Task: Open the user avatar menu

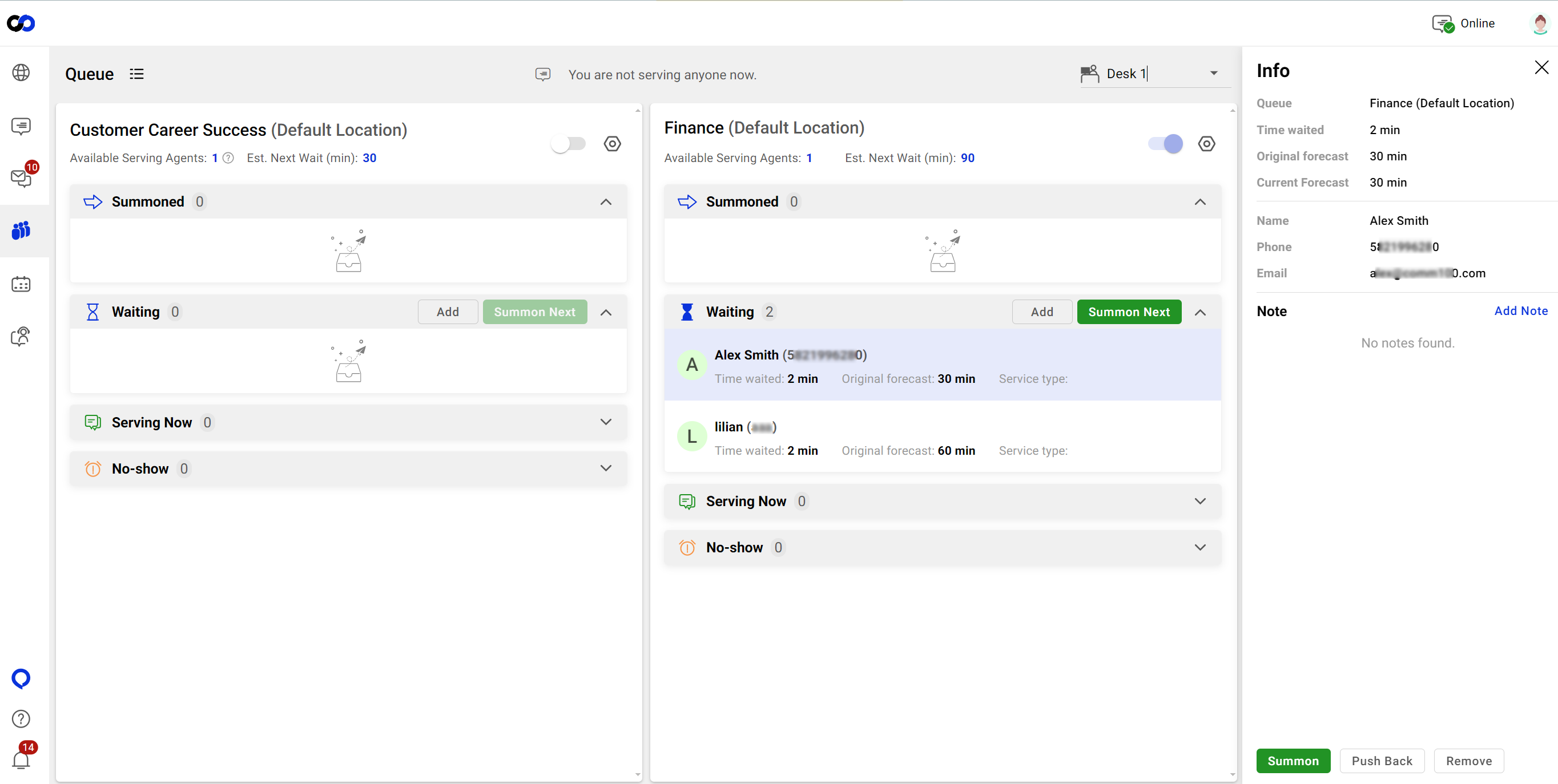Action: click(x=1540, y=24)
